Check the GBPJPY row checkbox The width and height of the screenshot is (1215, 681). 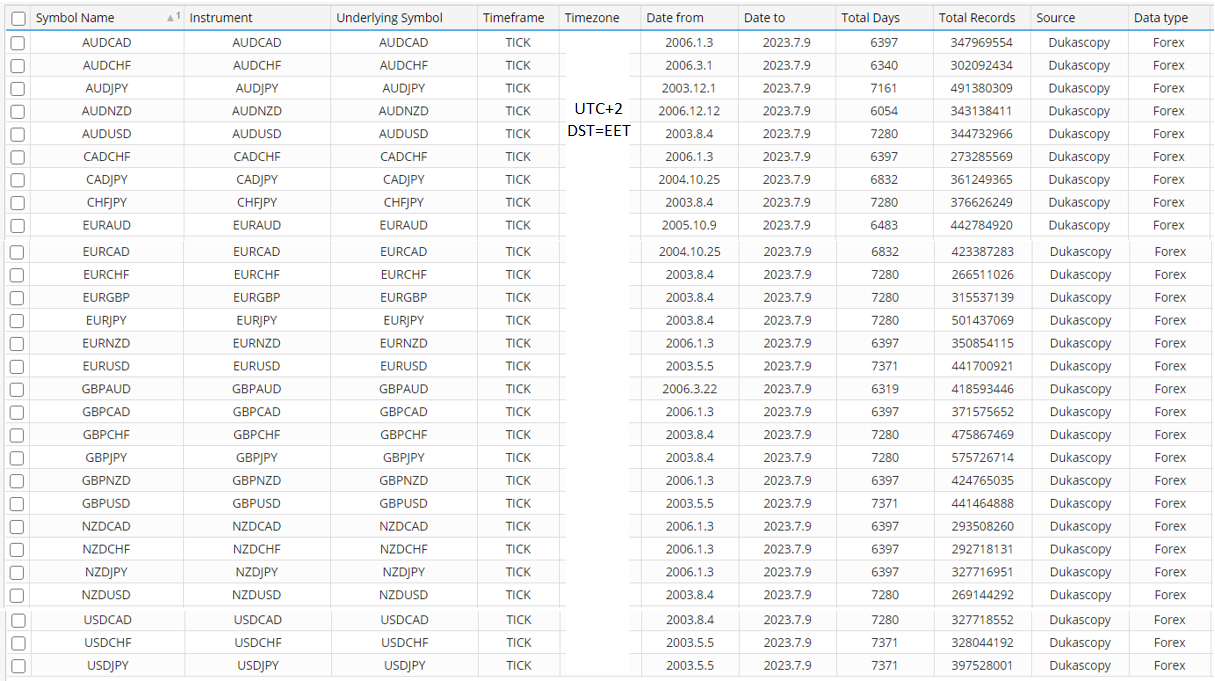pyautogui.click(x=18, y=458)
